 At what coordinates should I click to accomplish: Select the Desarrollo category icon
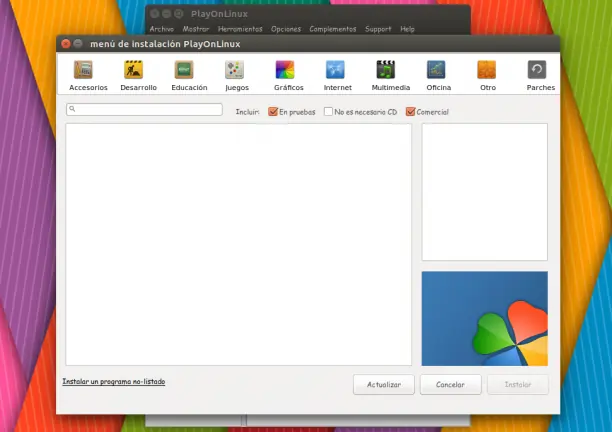[133, 70]
